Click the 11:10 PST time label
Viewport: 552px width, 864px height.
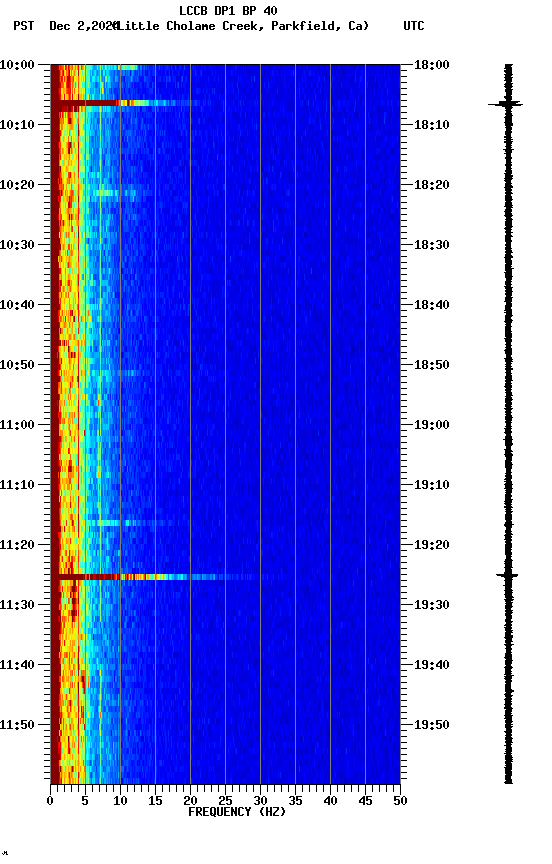tap(17, 485)
